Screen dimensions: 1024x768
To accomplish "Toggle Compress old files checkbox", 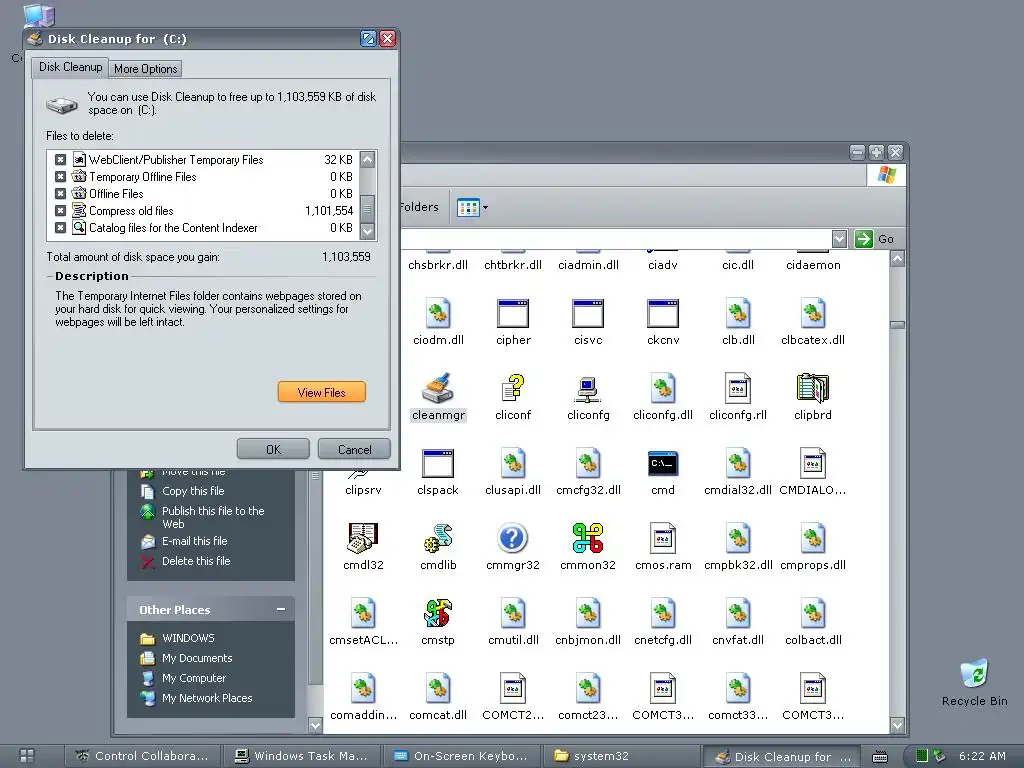I will click(61, 210).
